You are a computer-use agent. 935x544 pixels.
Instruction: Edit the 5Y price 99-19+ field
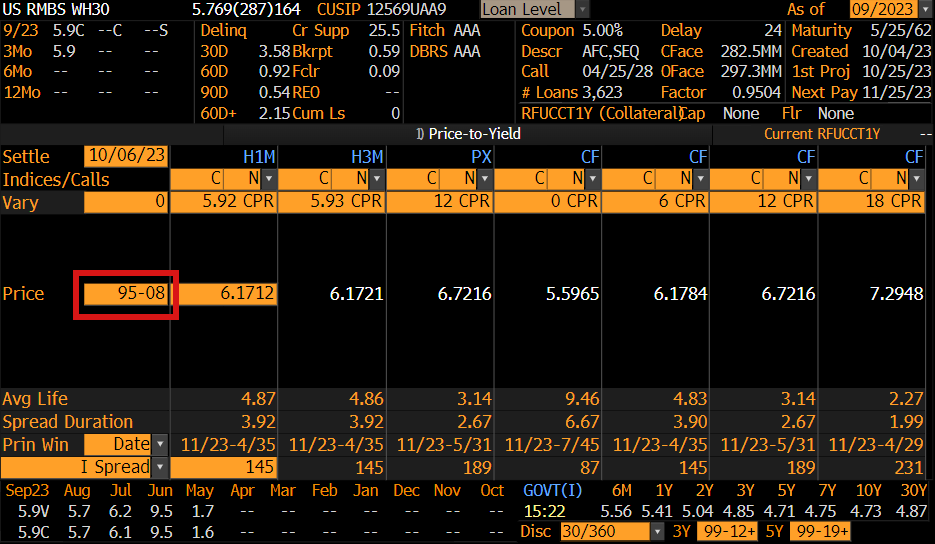coord(821,531)
